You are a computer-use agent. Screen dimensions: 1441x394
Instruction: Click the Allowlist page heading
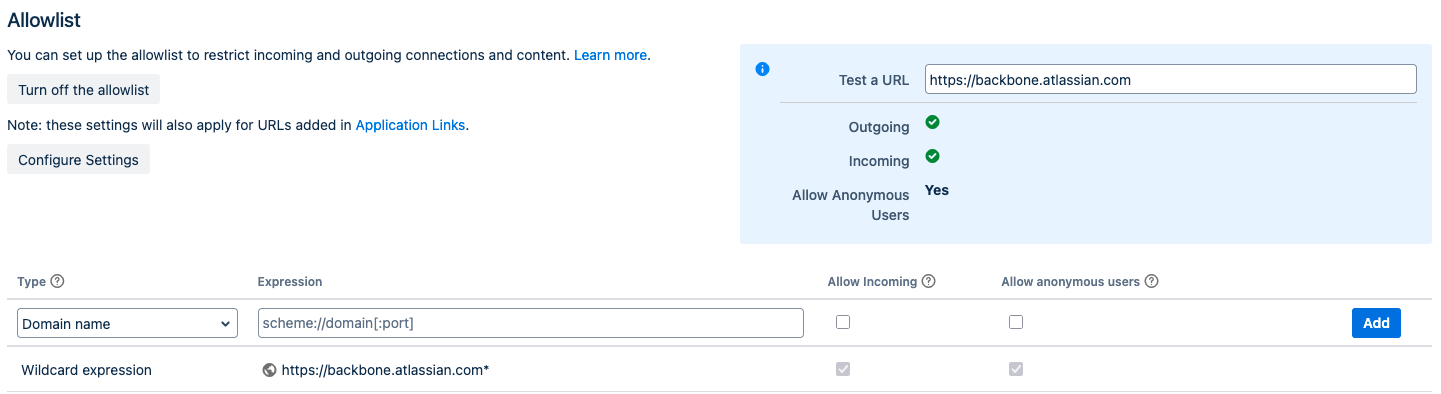[44, 19]
